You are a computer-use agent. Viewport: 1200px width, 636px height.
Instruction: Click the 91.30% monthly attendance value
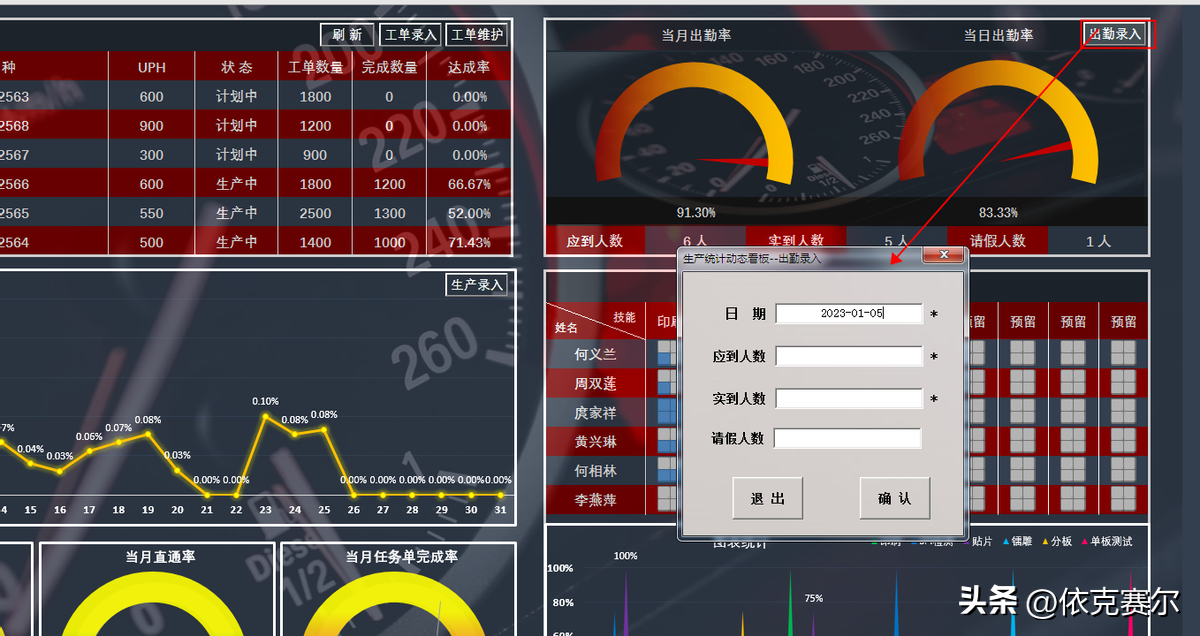tap(696, 212)
